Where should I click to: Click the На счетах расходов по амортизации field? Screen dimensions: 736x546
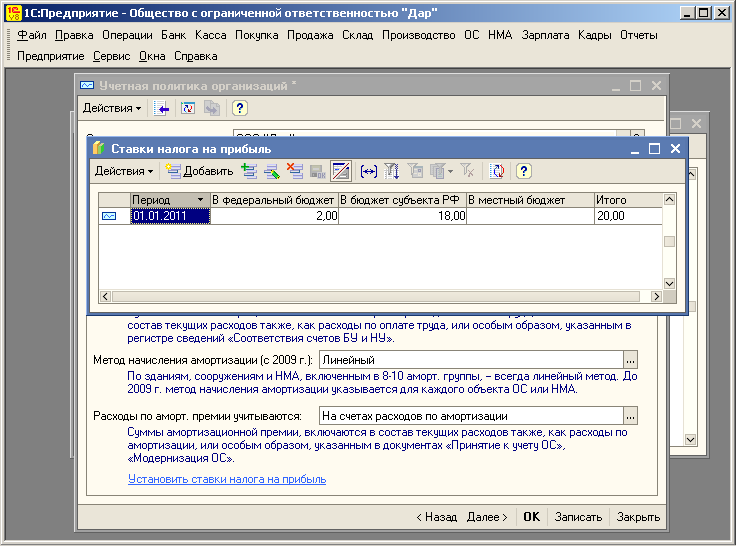pyautogui.click(x=471, y=416)
